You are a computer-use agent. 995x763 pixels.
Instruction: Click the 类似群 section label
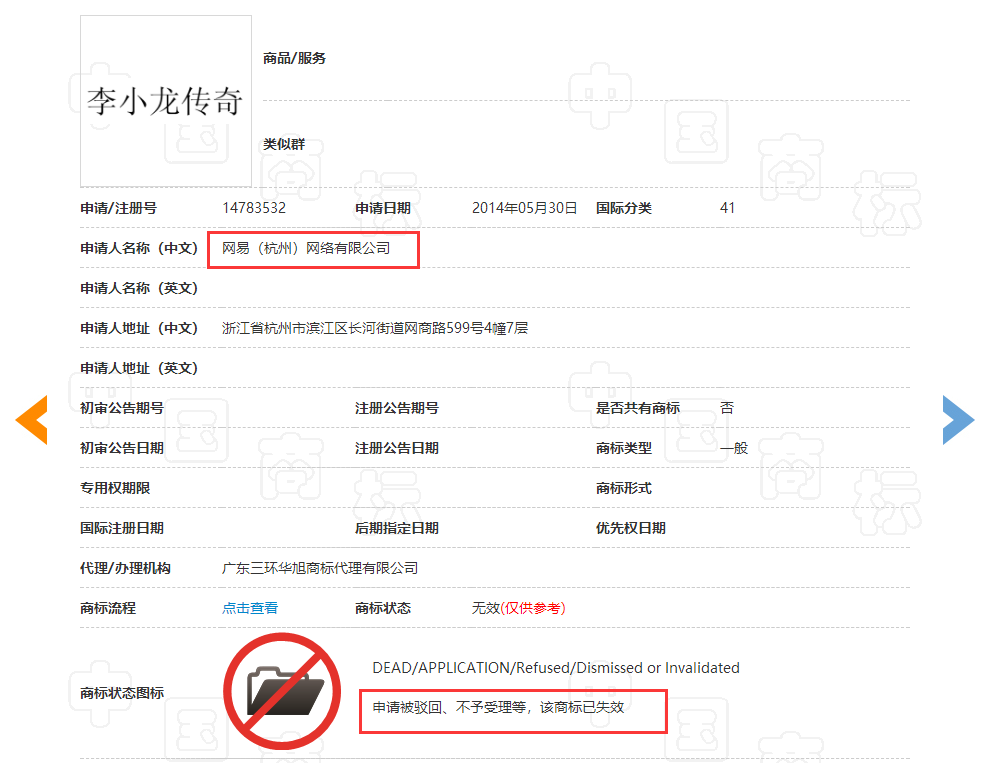tap(284, 144)
